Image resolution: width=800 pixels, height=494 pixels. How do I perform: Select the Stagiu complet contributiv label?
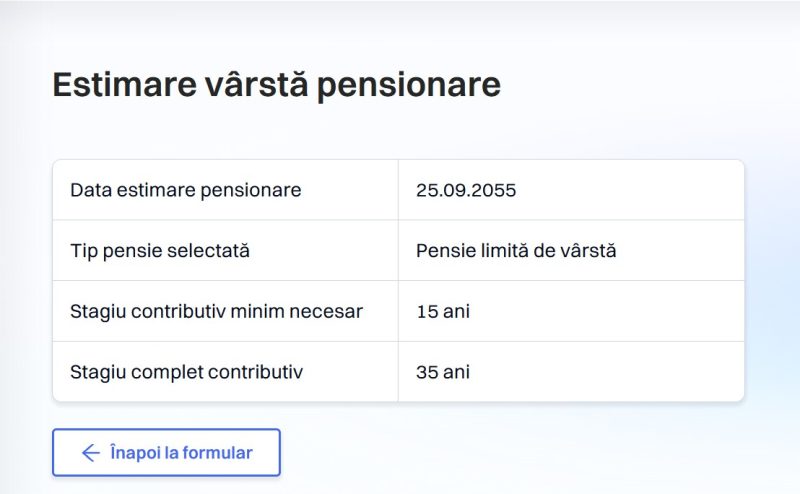click(x=186, y=372)
